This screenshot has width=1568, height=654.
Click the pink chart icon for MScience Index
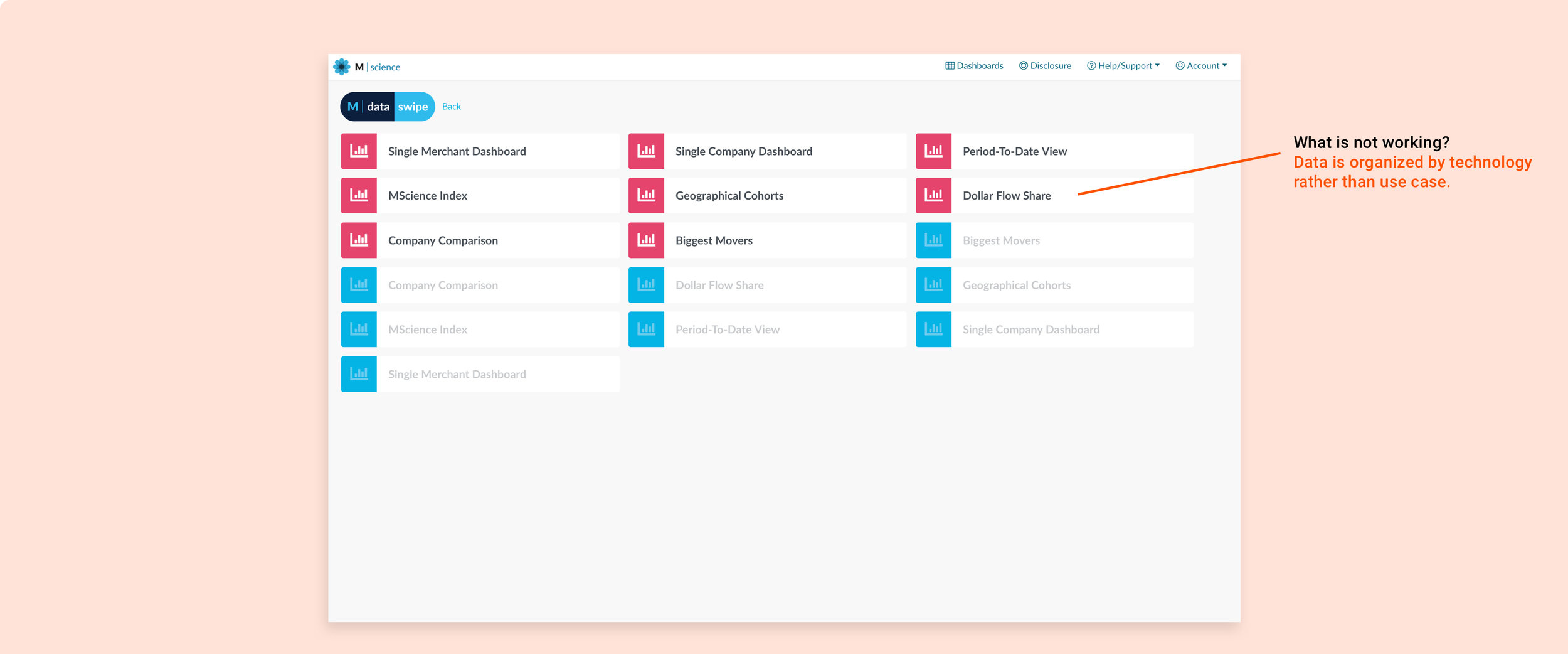[359, 196]
